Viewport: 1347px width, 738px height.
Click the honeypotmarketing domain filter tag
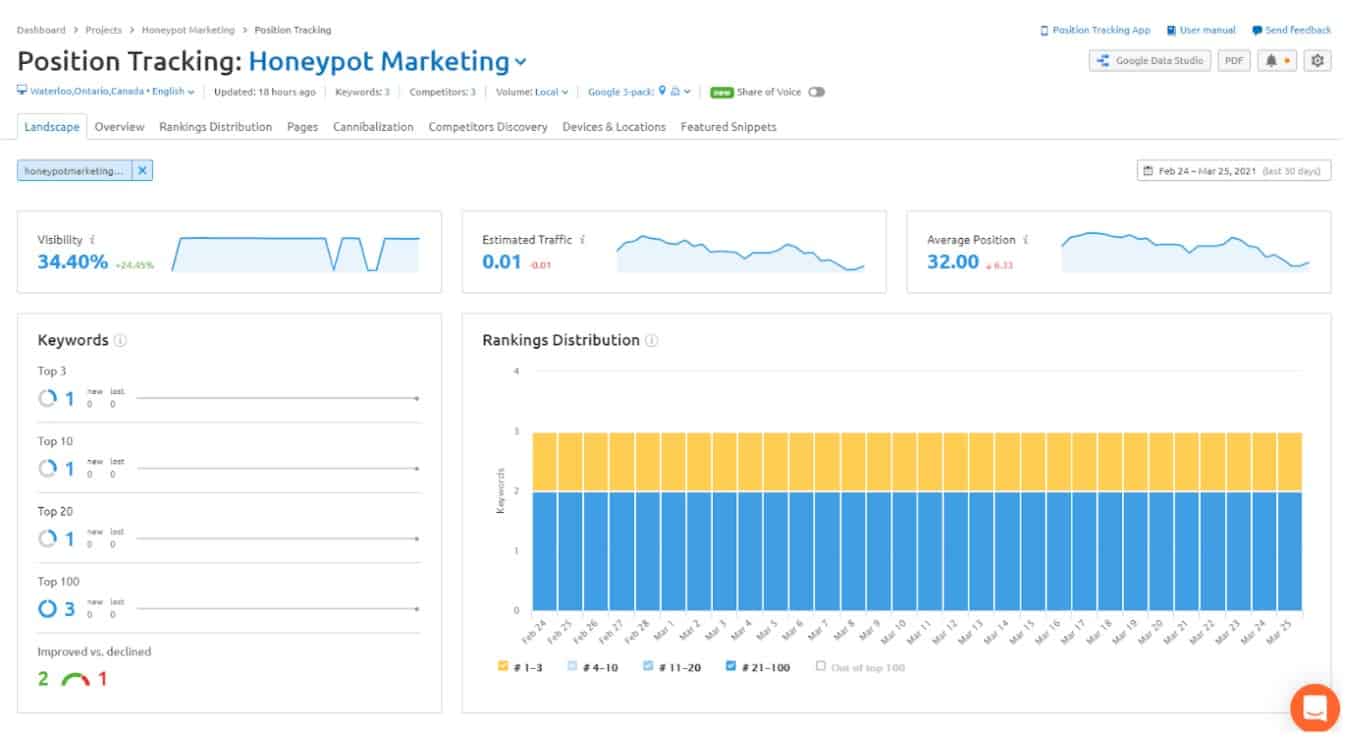coord(74,171)
